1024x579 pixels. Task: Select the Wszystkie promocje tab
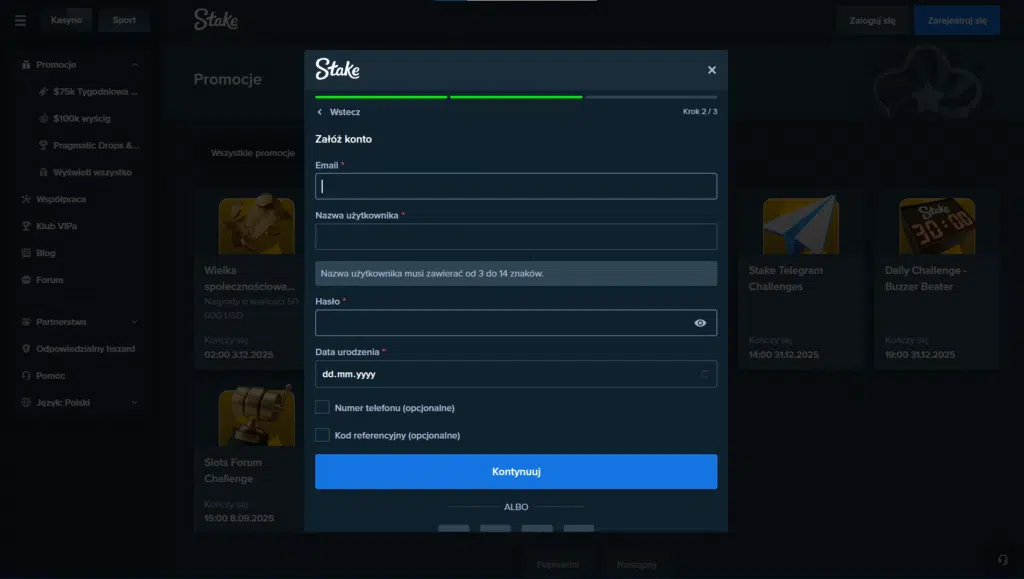253,153
